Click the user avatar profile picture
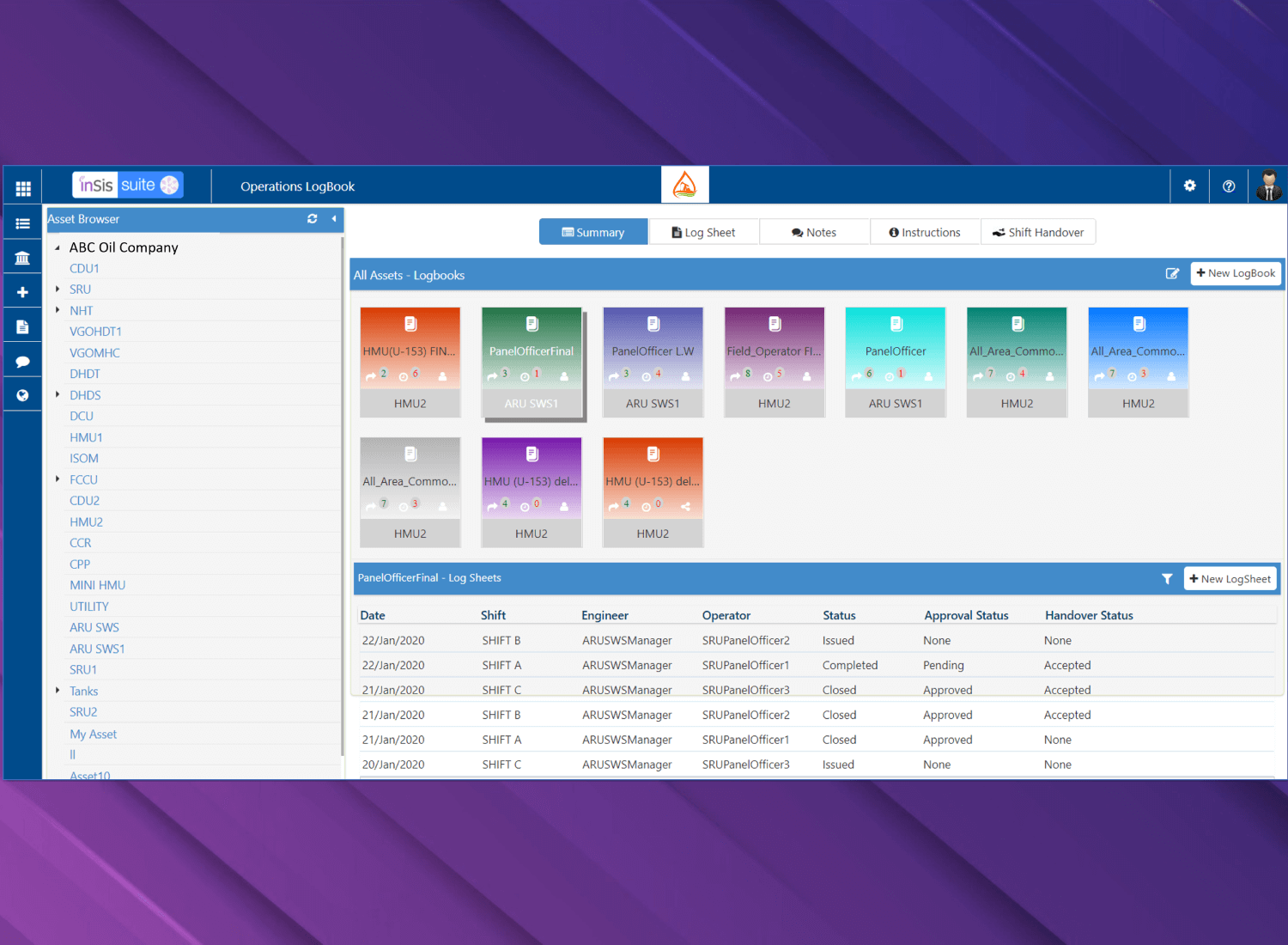1288x945 pixels. pyautogui.click(x=1268, y=186)
